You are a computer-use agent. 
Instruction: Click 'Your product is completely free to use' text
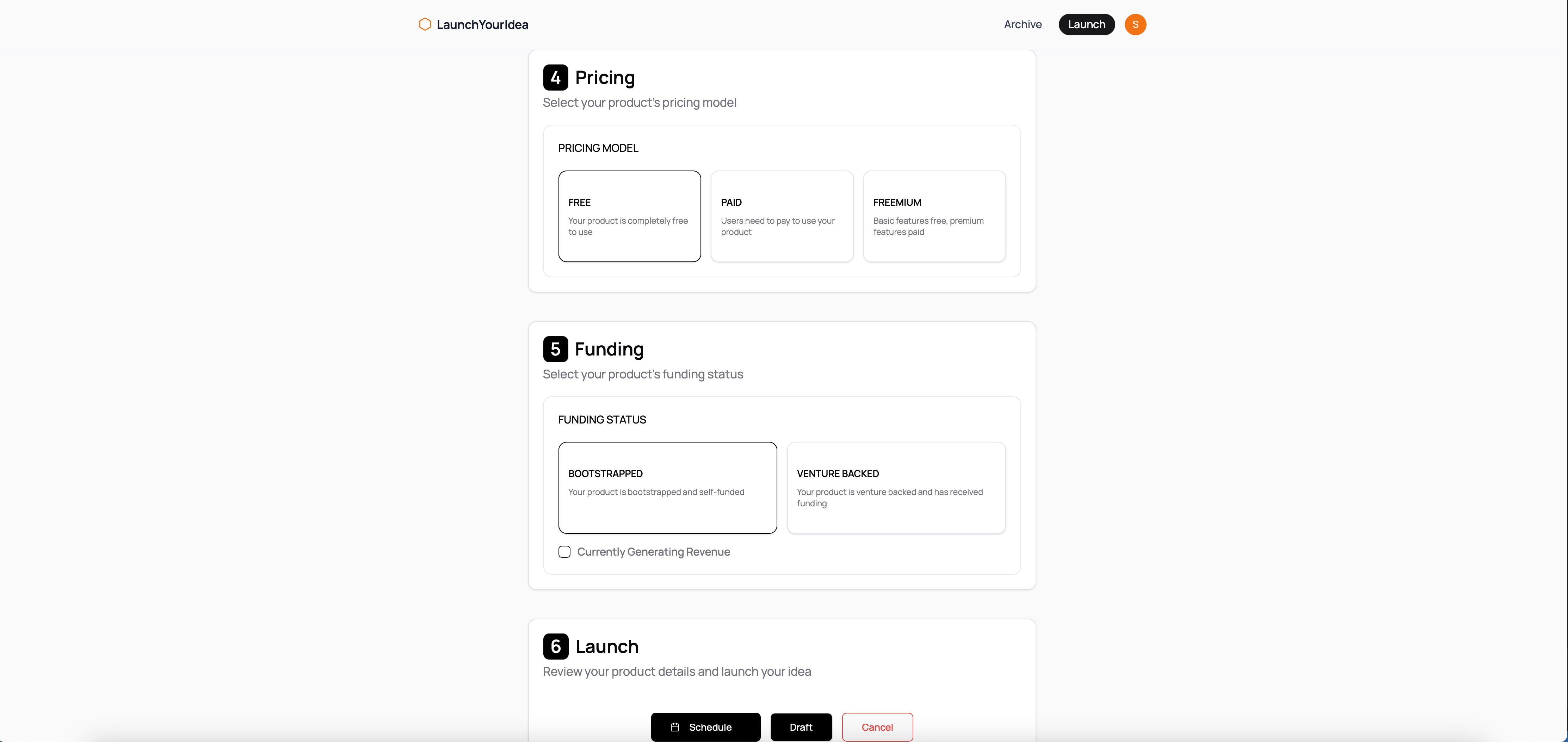(628, 227)
